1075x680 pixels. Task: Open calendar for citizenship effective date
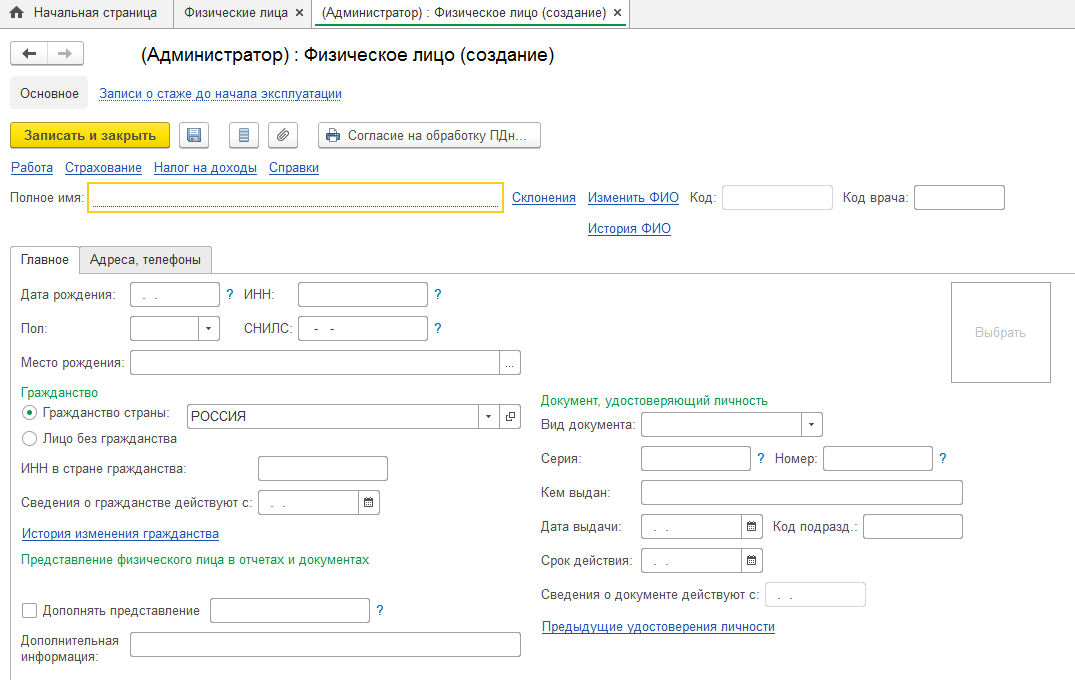click(369, 502)
